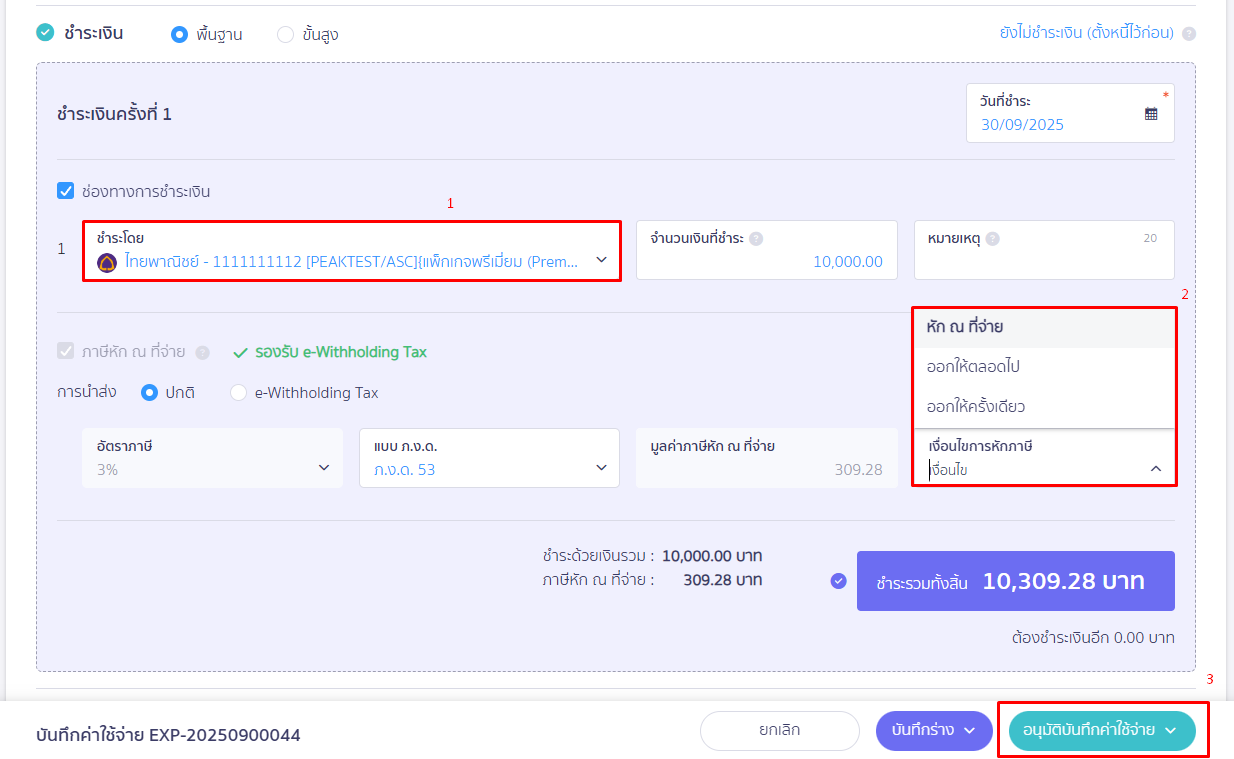Select the พื้นฐาน radio option
1234x759 pixels.
point(180,35)
